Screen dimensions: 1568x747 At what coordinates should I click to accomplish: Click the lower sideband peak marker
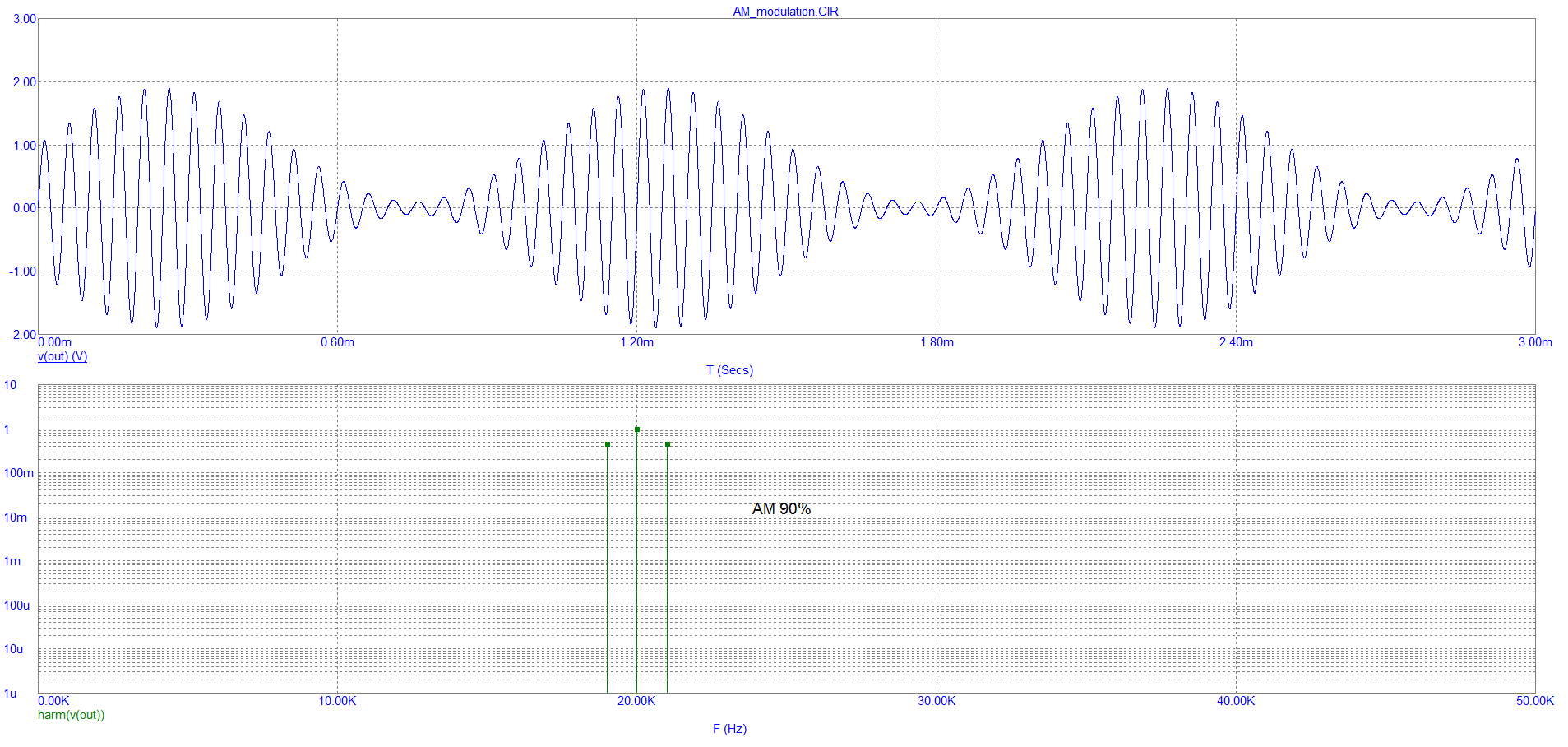(608, 444)
